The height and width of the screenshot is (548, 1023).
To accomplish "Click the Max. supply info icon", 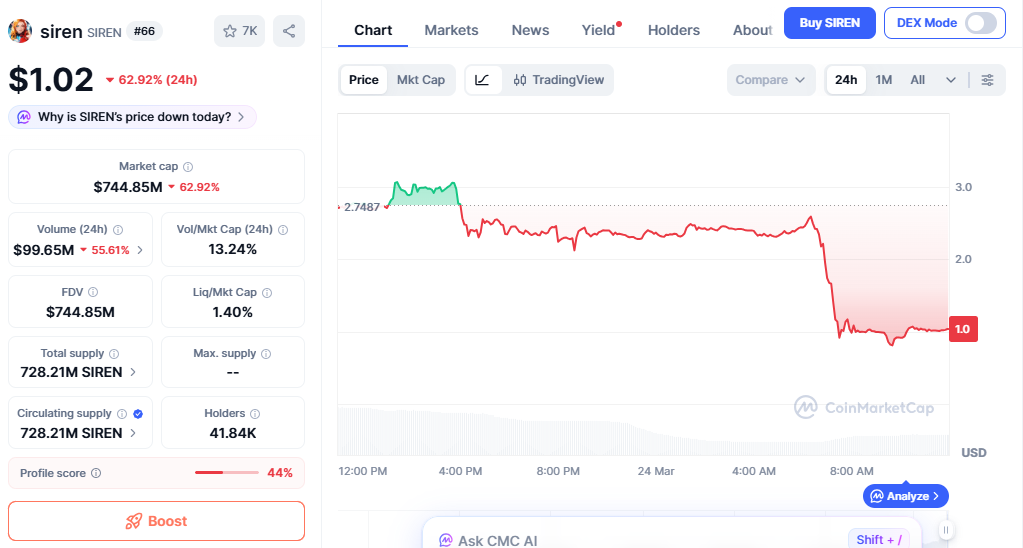I will (x=266, y=354).
